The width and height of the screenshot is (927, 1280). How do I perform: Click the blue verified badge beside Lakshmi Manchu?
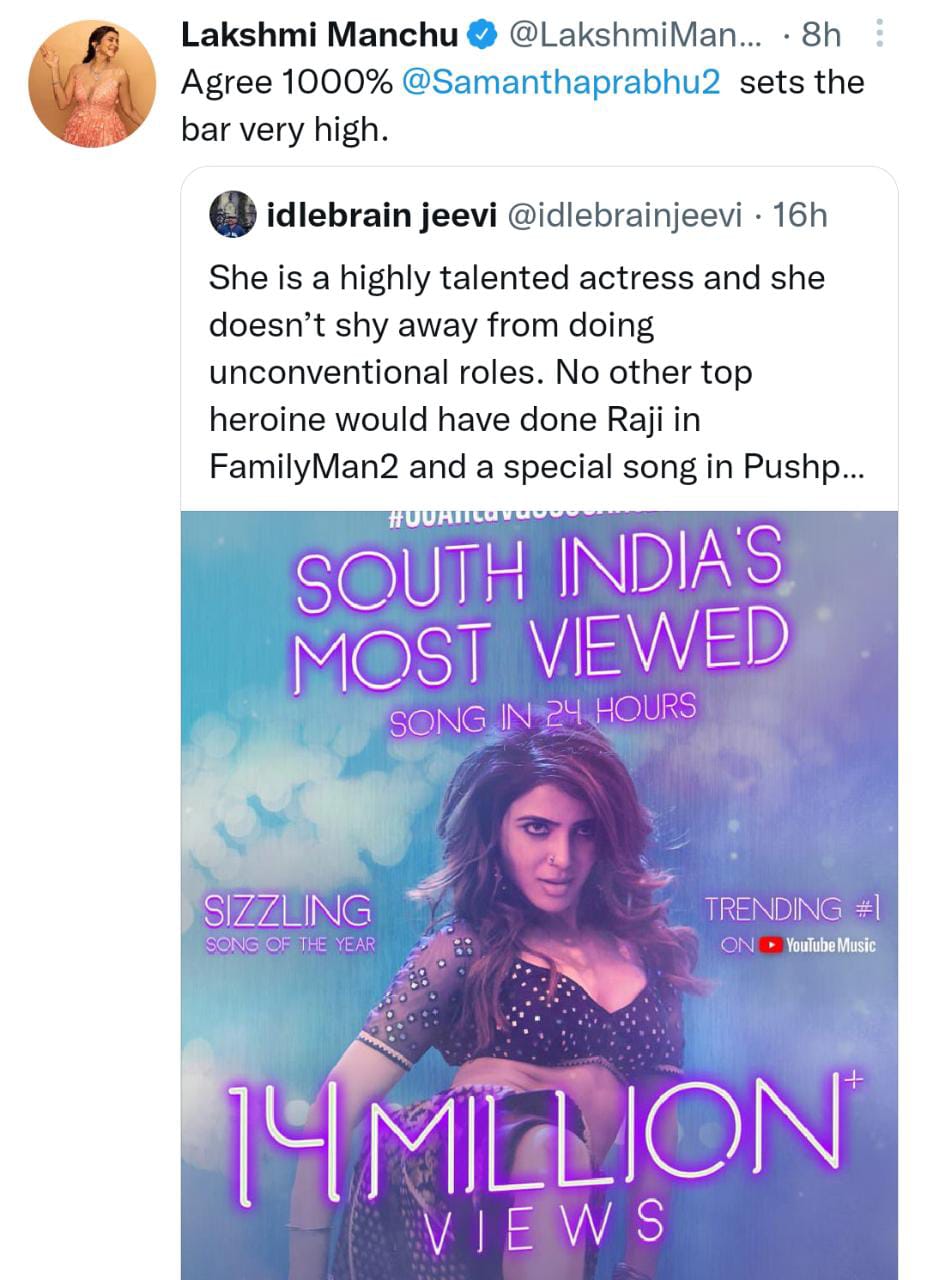click(x=483, y=37)
